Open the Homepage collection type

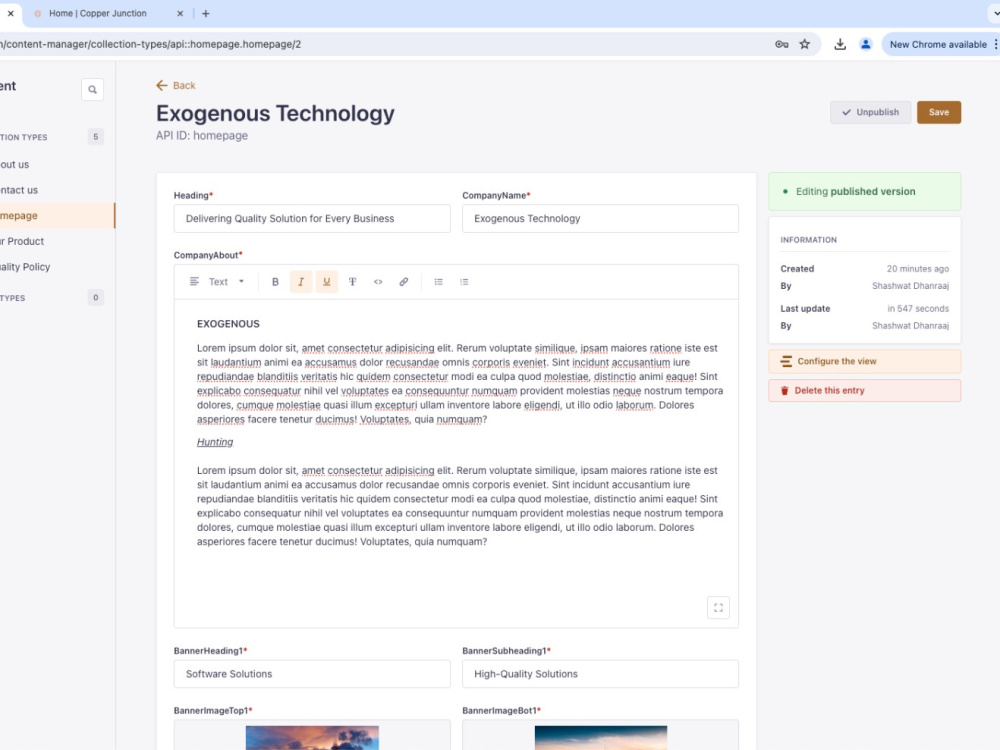[x=57, y=216]
